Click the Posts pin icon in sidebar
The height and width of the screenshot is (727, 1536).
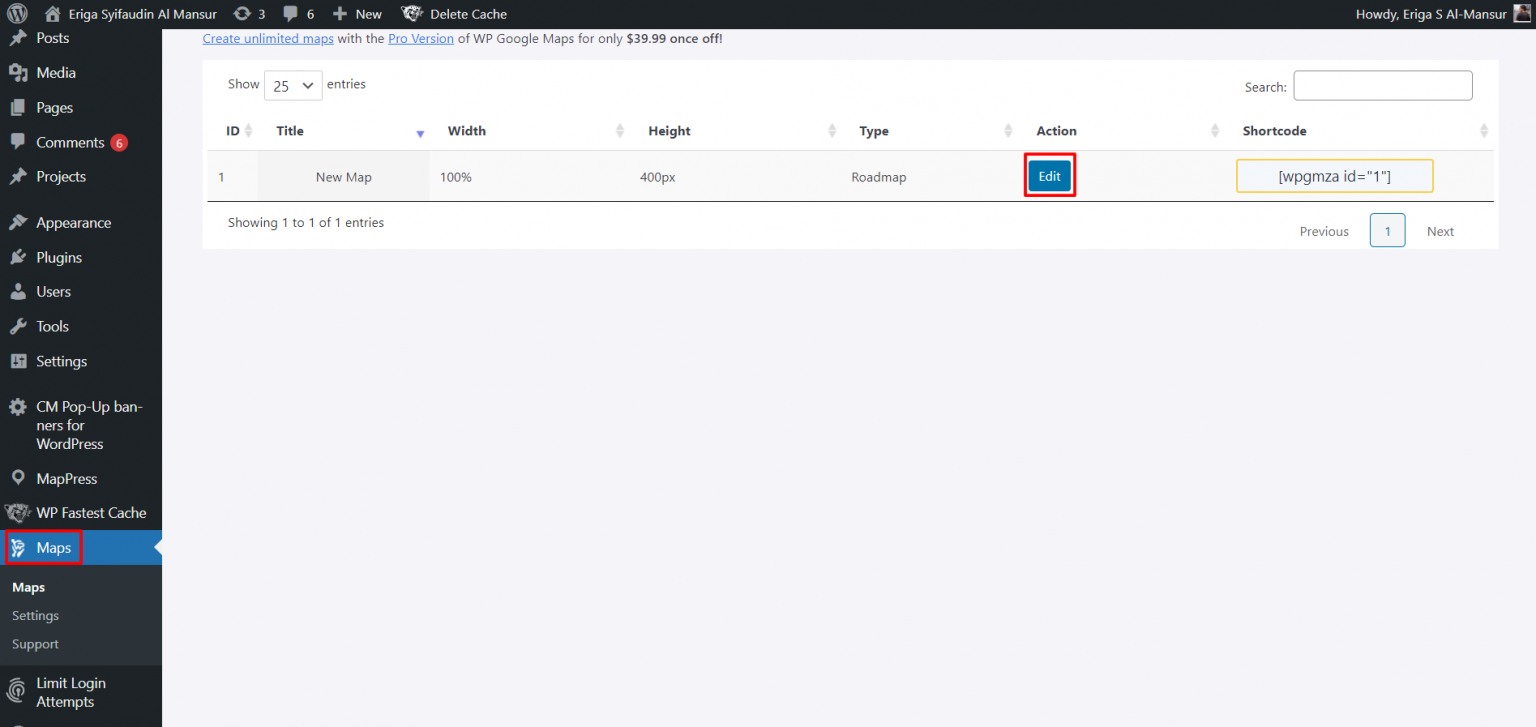[18, 38]
